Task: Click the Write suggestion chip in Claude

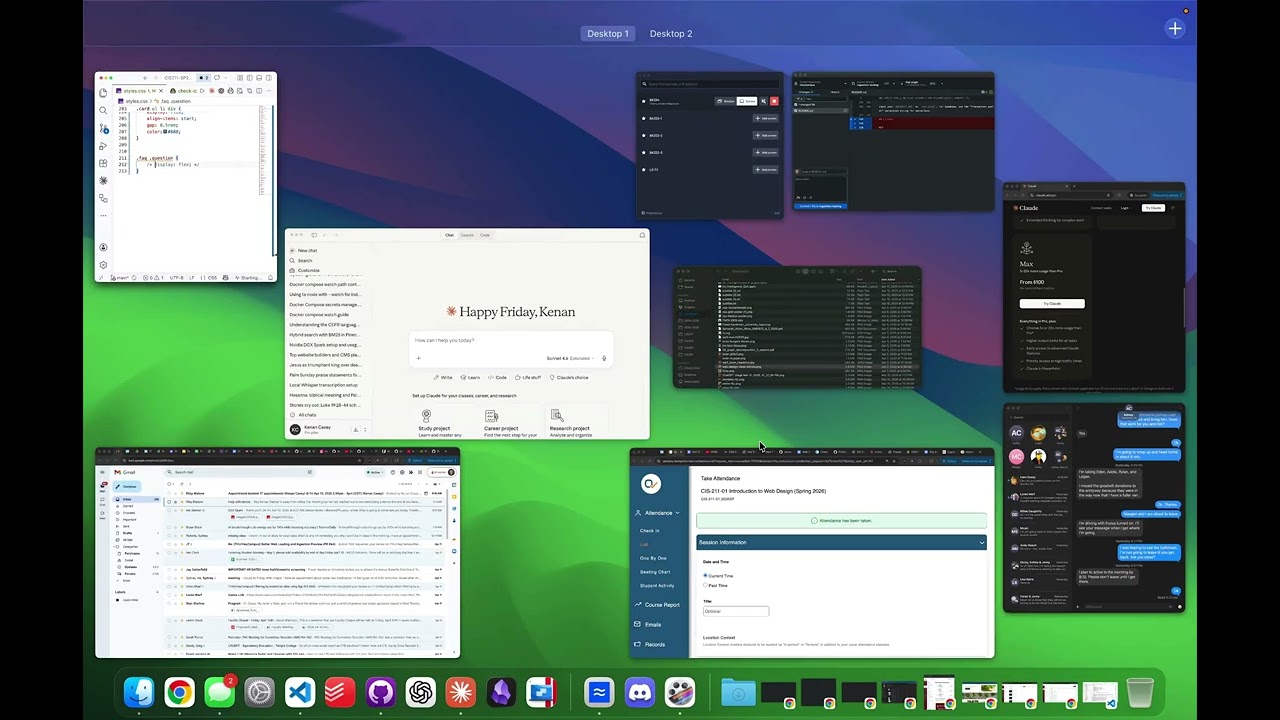Action: click(443, 377)
